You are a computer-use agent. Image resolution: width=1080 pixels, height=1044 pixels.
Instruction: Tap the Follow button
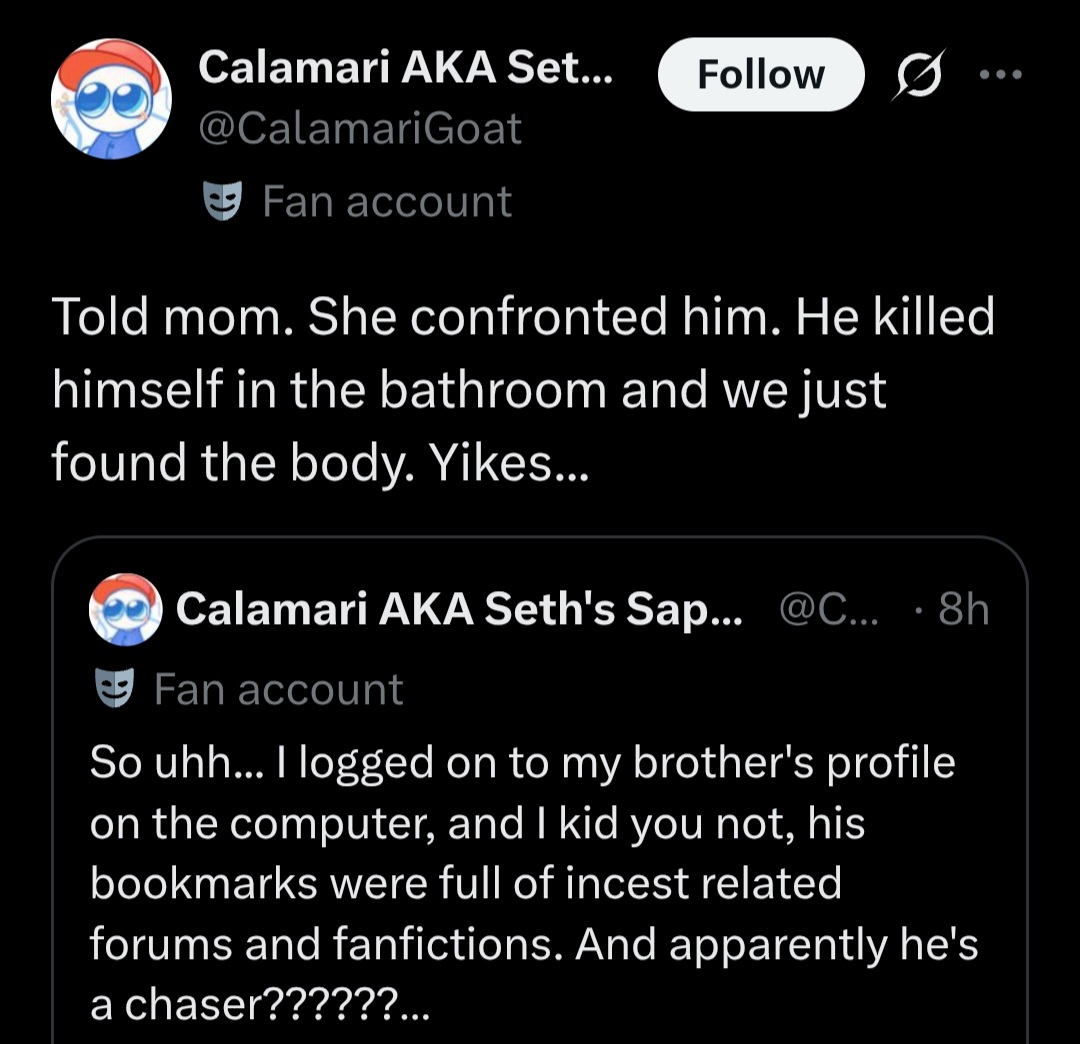[x=760, y=74]
